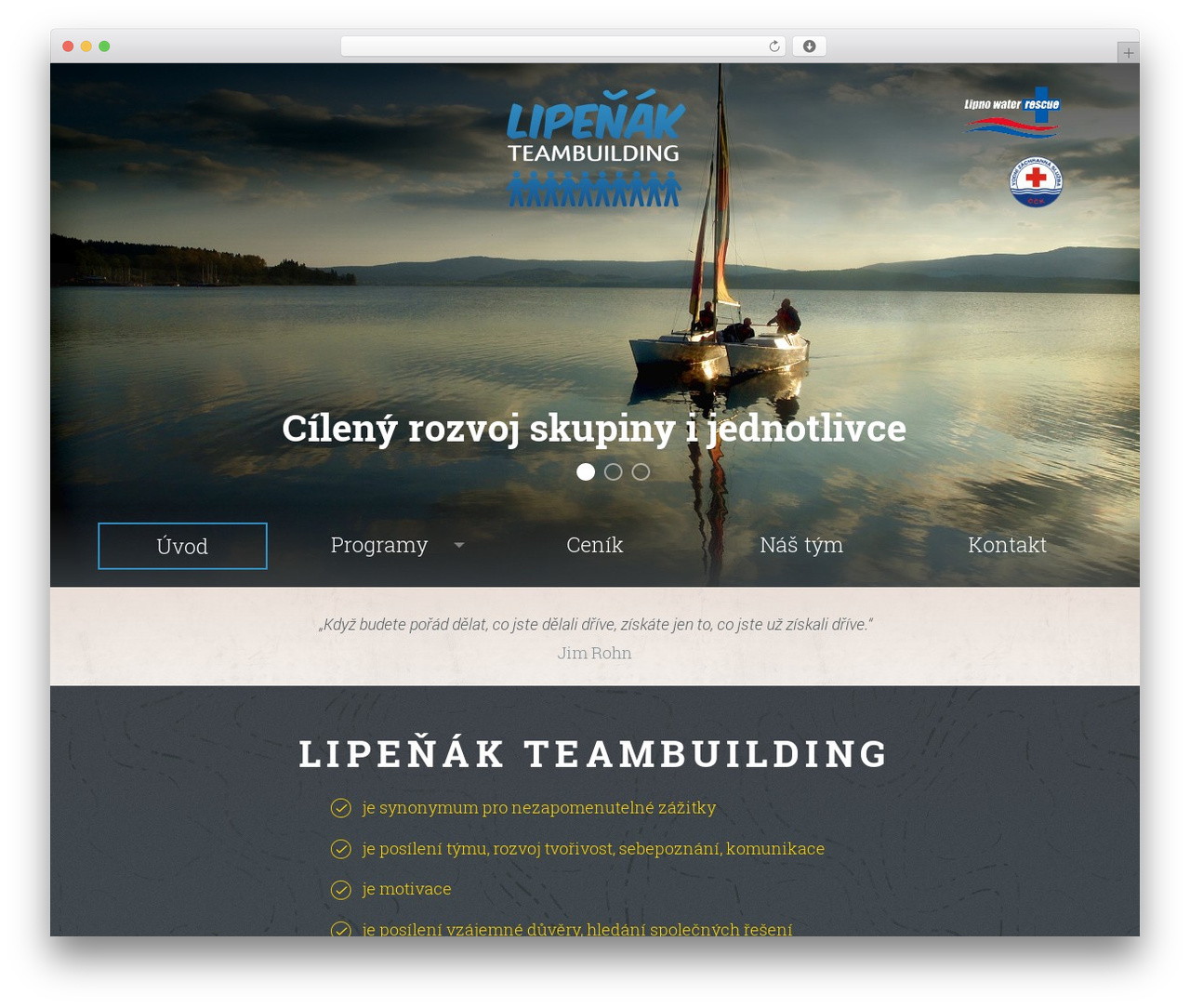
Task: Click the text 'je motivace'
Action: click(x=406, y=889)
